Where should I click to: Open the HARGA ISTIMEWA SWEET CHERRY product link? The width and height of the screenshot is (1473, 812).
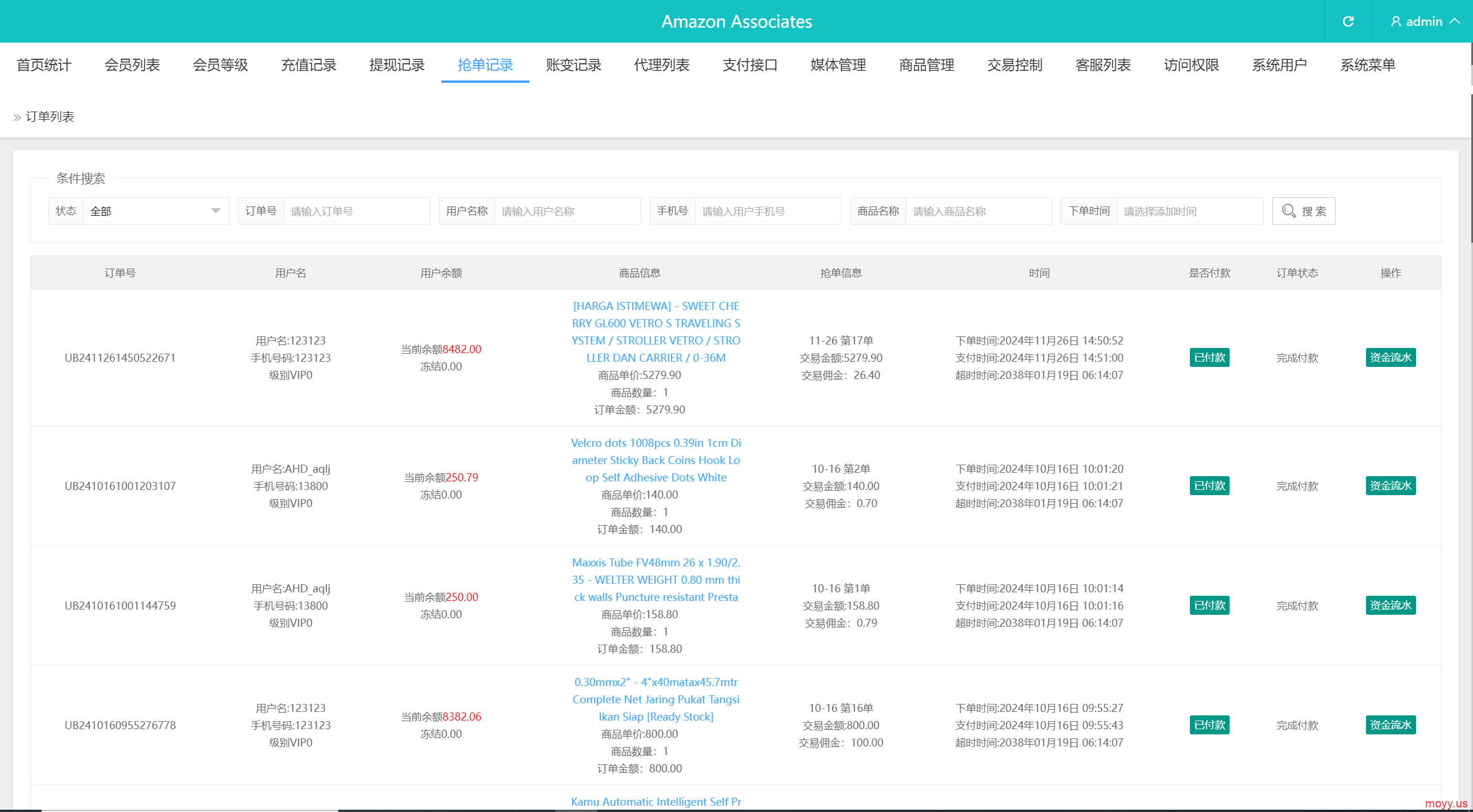[656, 332]
